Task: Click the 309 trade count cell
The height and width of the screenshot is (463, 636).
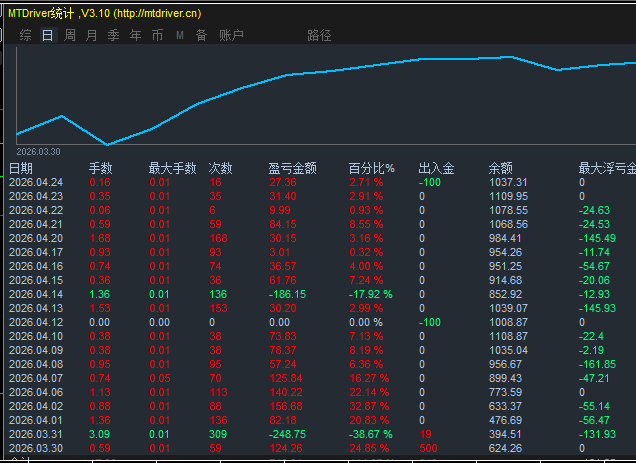Action: 218,434
